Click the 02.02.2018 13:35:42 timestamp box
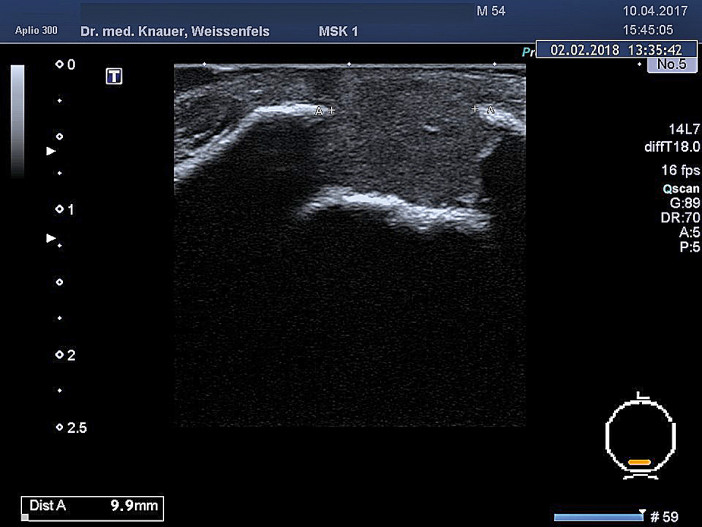The height and width of the screenshot is (527, 702). point(616,49)
